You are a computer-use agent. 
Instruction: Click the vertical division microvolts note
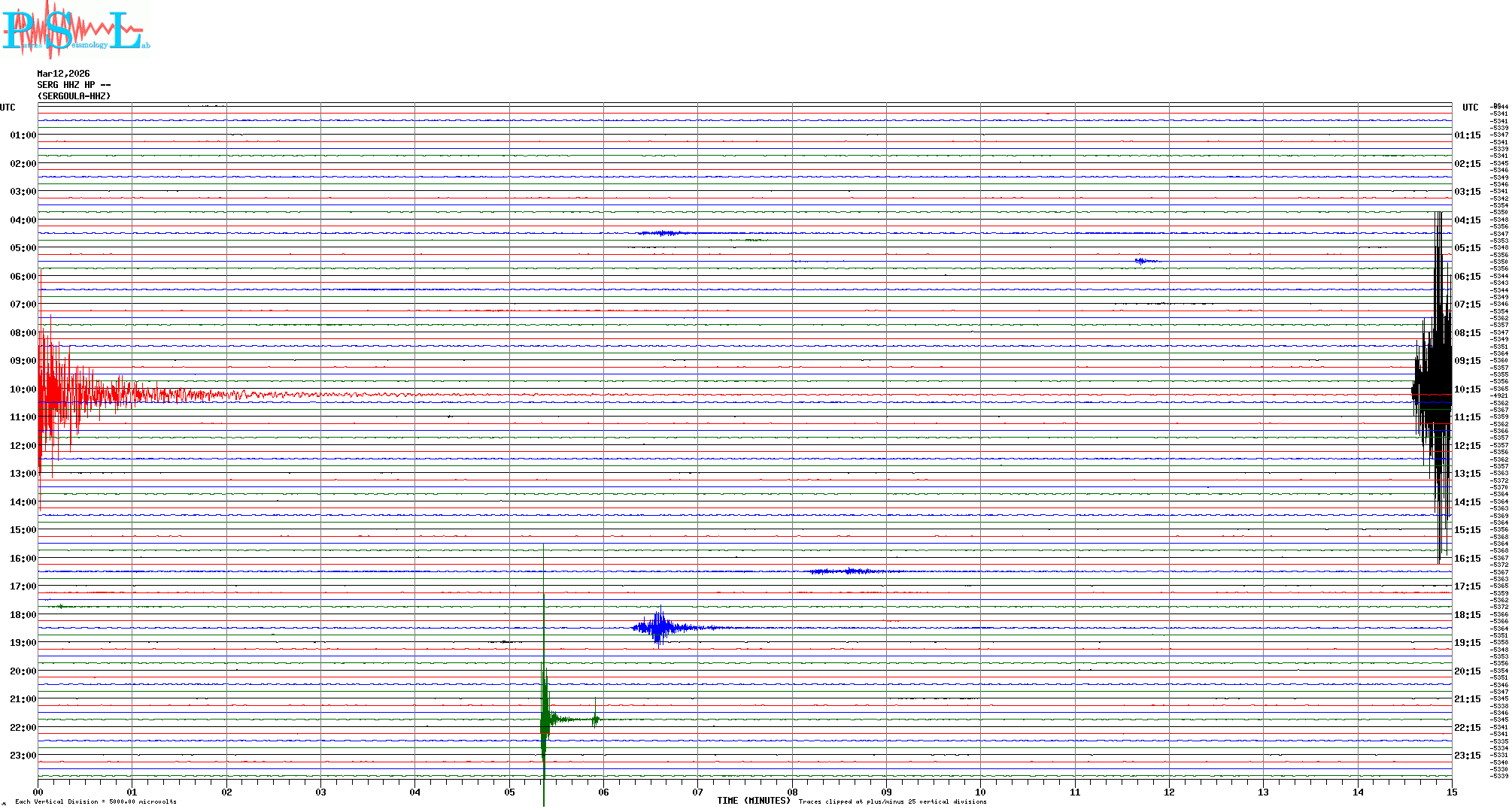coord(96,801)
